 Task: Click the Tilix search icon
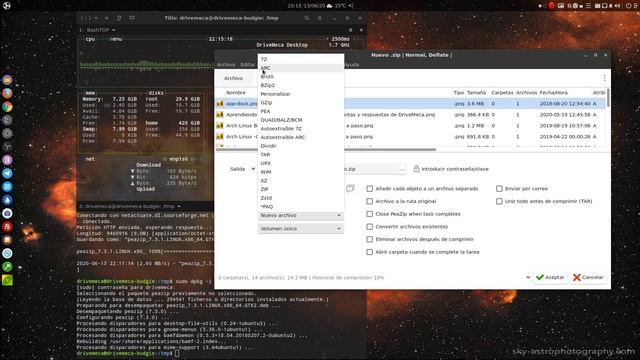pos(307,18)
